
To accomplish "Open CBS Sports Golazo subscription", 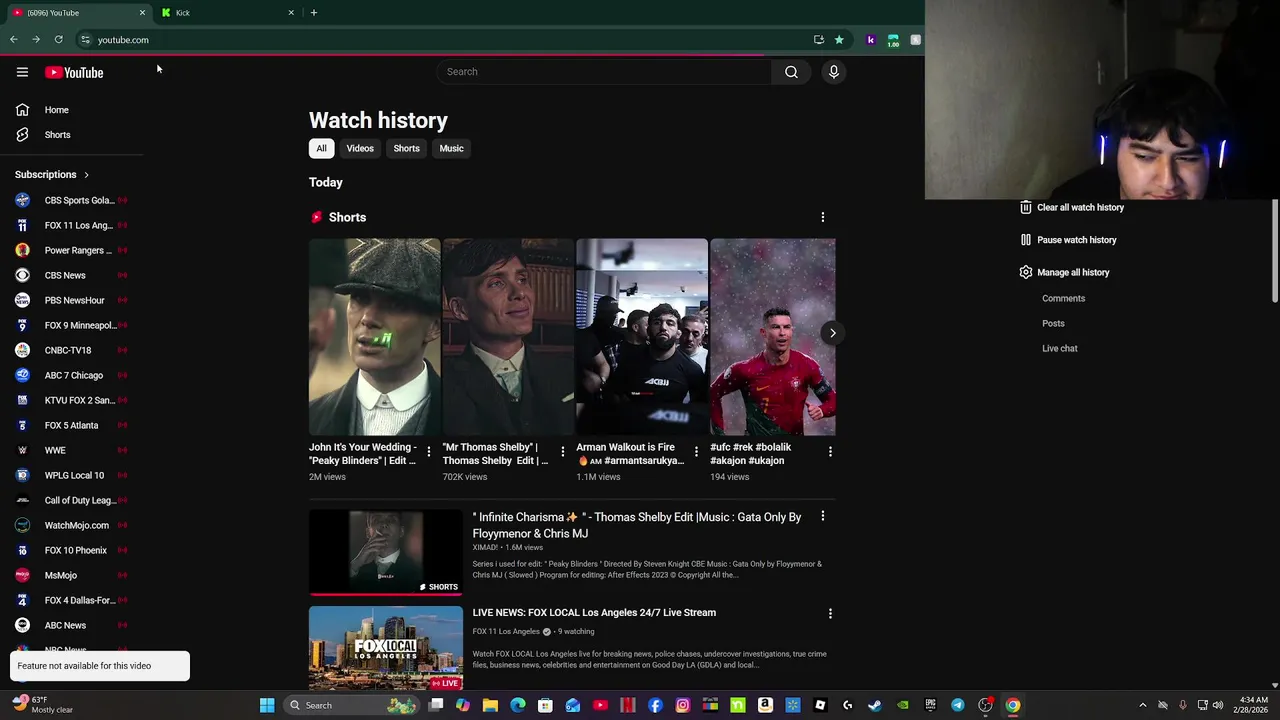I will pyautogui.click(x=72, y=200).
